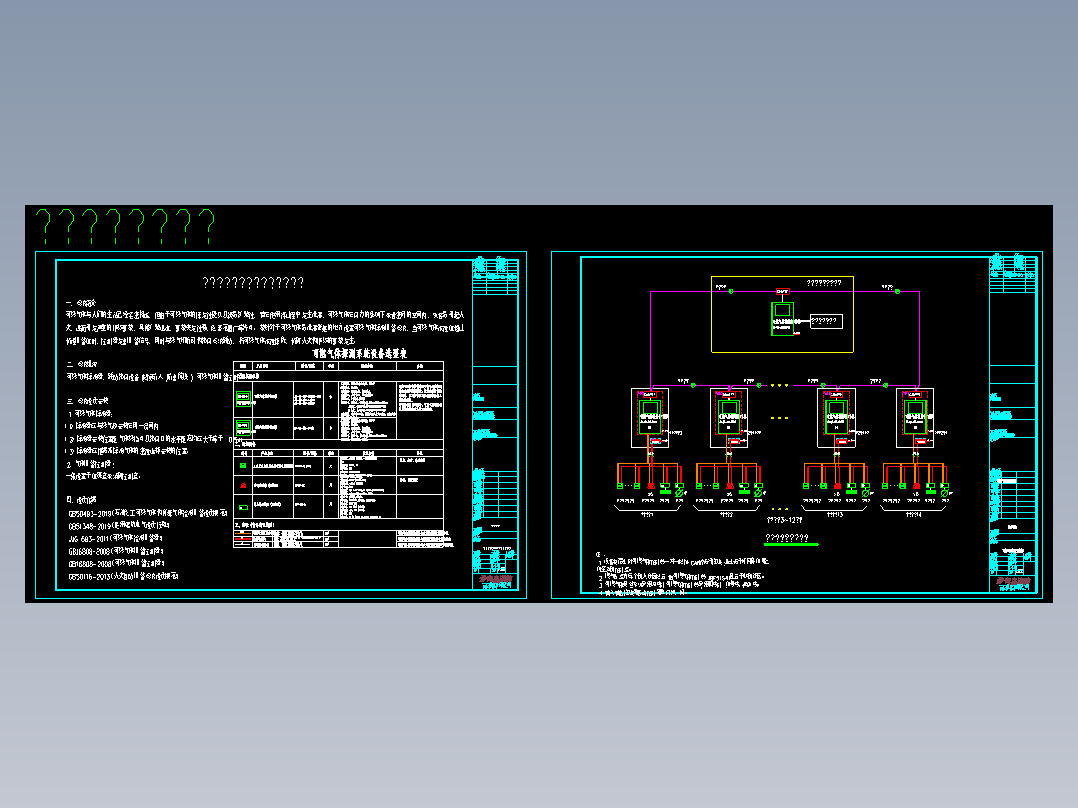1078x808 pixels.
Task: Select the white ??????? box beside central controller
Action: (826, 321)
